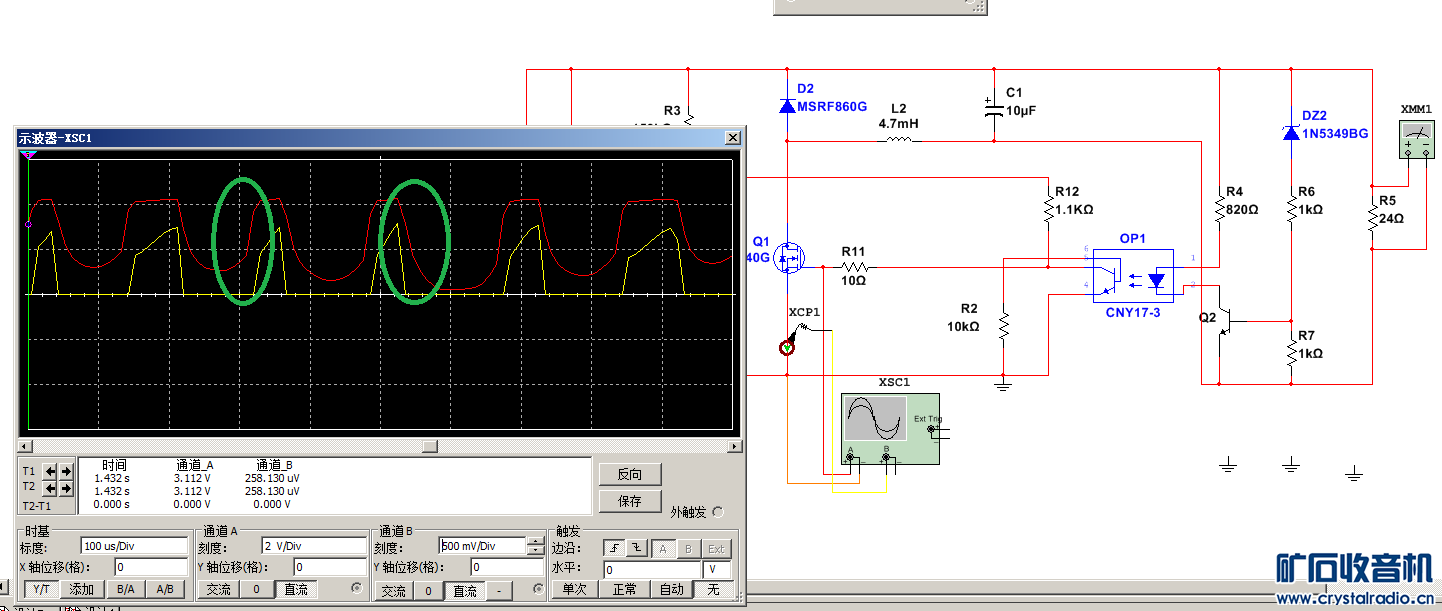1442x611 pixels.
Task: Toggle channel A 交流 AC coupling
Action: [218, 590]
